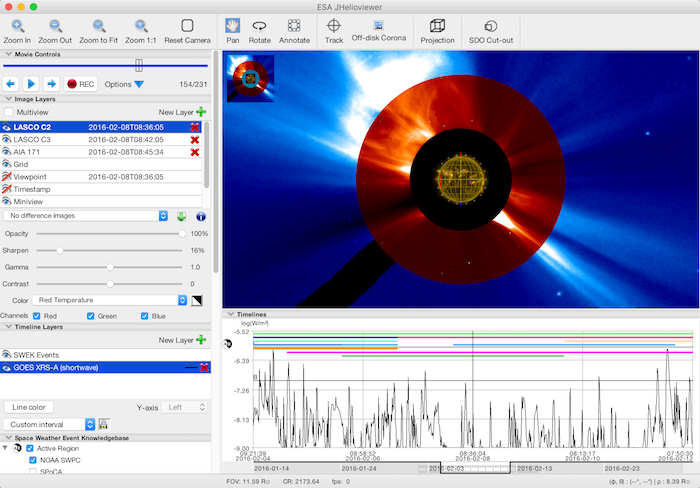This screenshot has width=700, height=488.
Task: Uncheck the Blue channel
Action: pos(145,316)
